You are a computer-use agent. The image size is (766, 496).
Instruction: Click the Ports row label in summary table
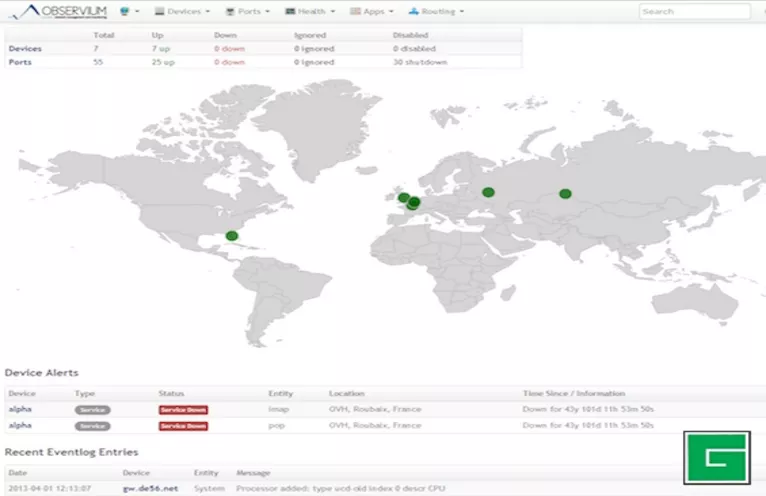click(20, 62)
